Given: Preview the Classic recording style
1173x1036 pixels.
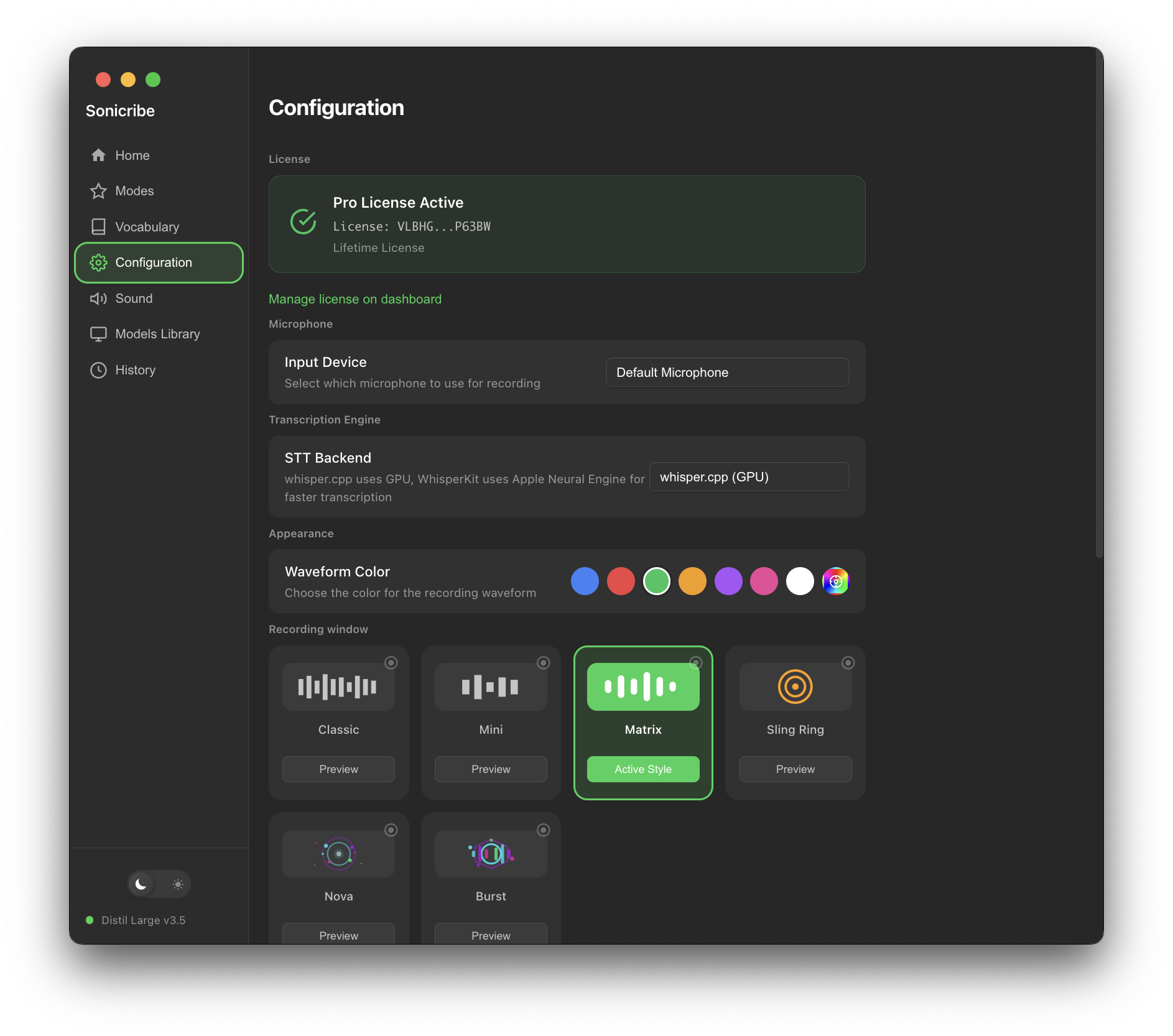Looking at the screenshot, I should (338, 769).
